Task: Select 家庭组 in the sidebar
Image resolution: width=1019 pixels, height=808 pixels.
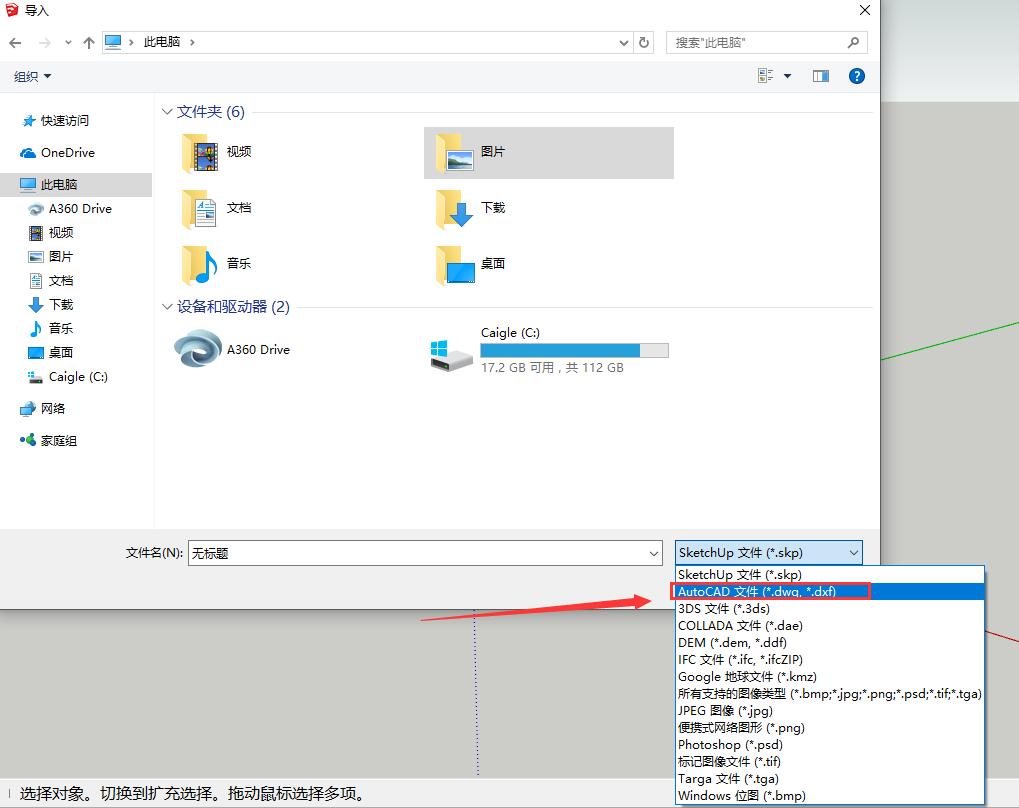Action: [49, 441]
